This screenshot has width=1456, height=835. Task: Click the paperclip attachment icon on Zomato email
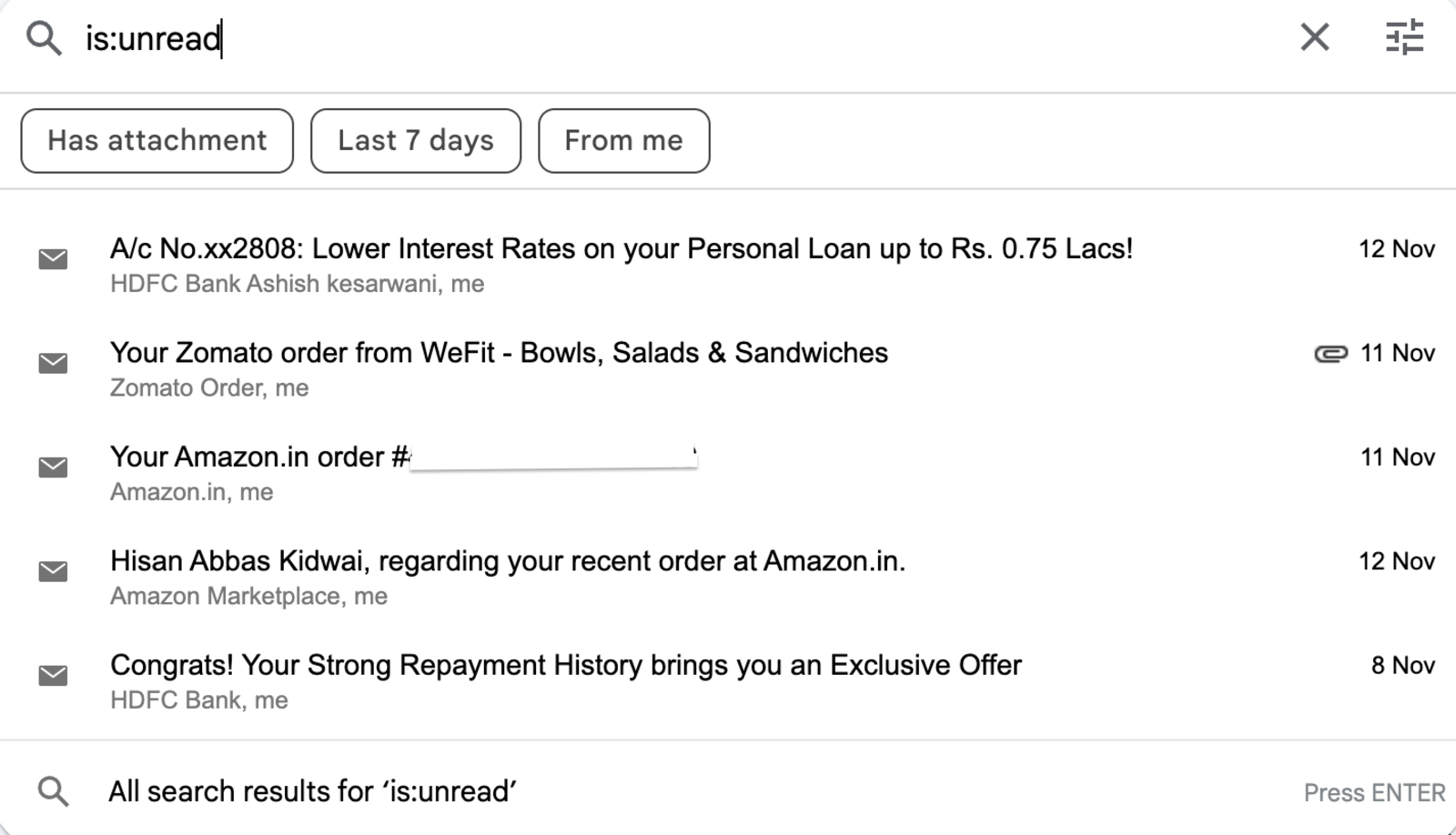[1330, 355]
